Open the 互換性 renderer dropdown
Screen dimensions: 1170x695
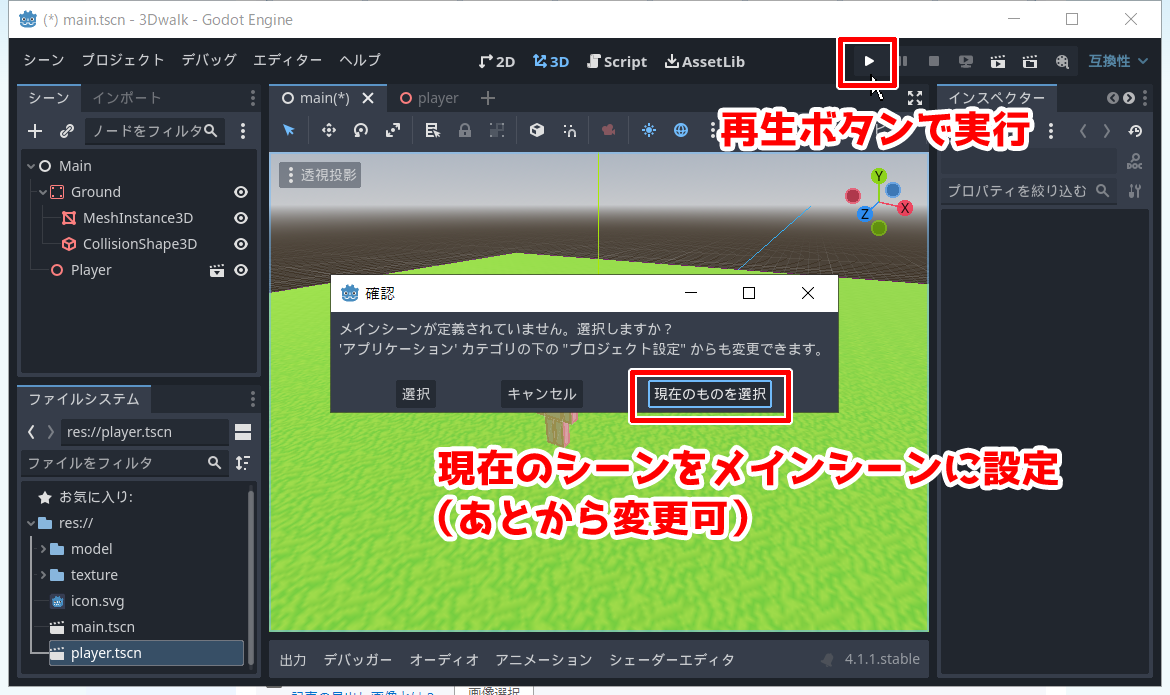pyautogui.click(x=1118, y=61)
